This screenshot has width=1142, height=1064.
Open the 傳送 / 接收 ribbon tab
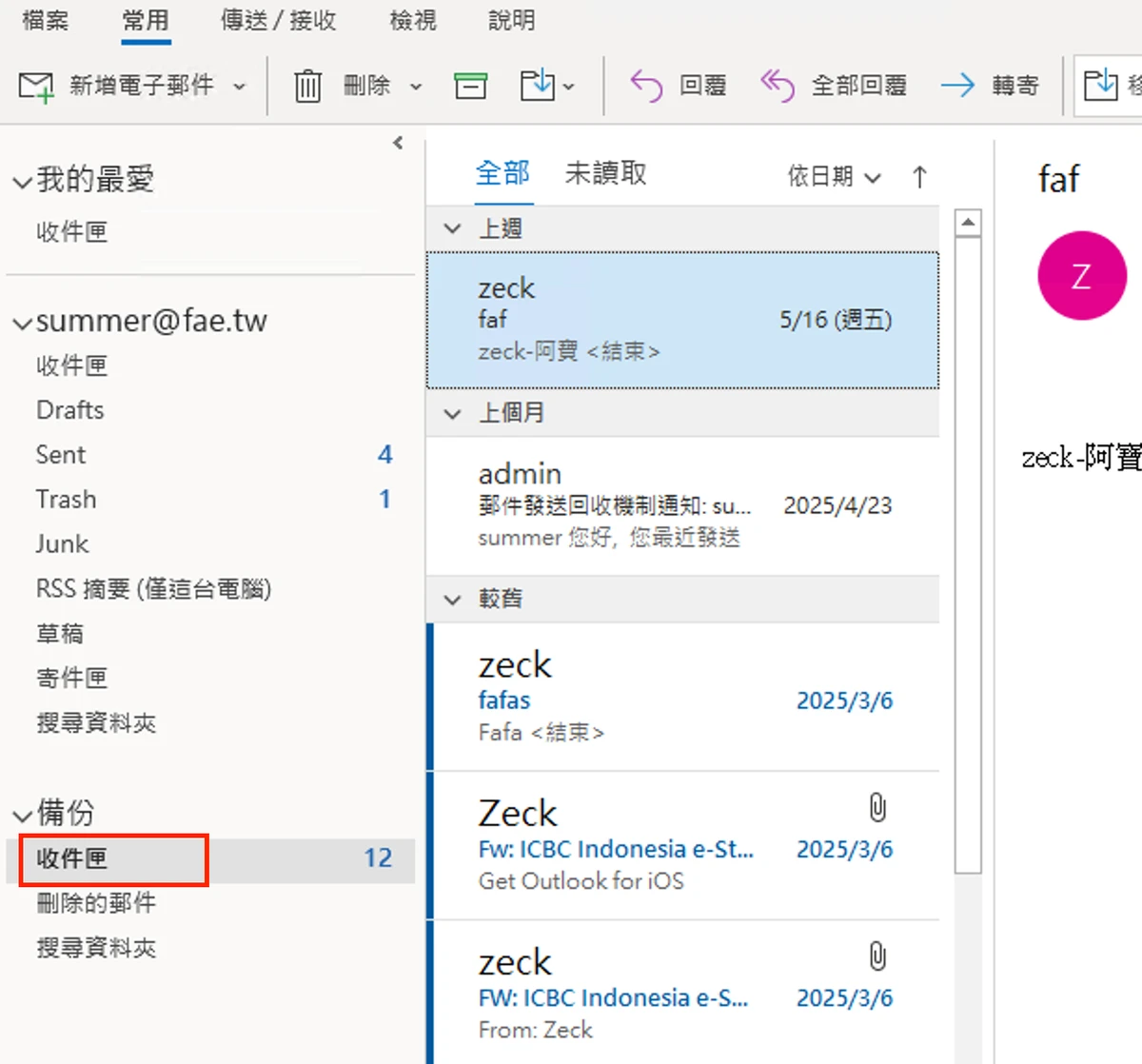[x=279, y=20]
